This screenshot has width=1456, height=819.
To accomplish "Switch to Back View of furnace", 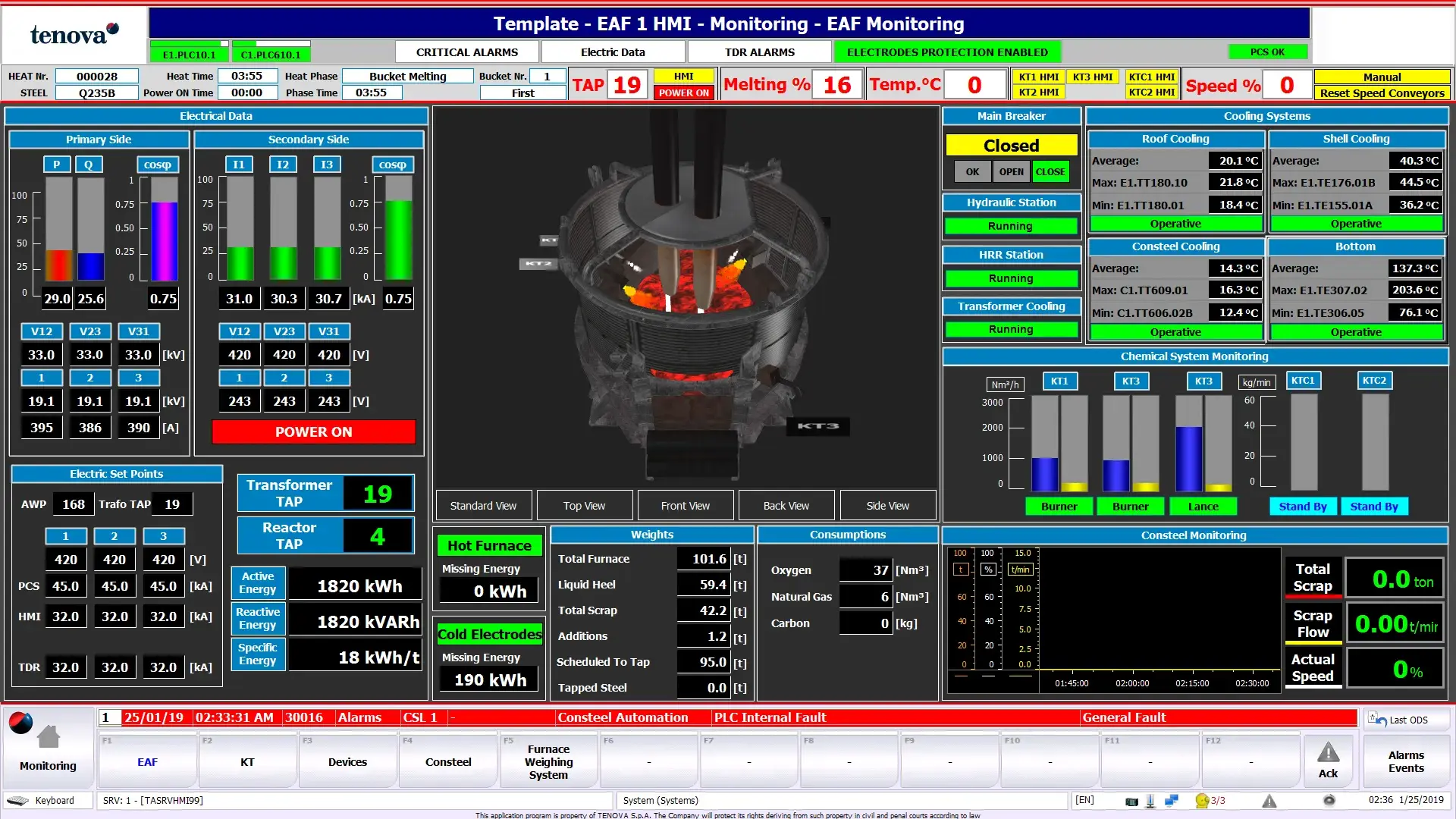I will 786,506.
